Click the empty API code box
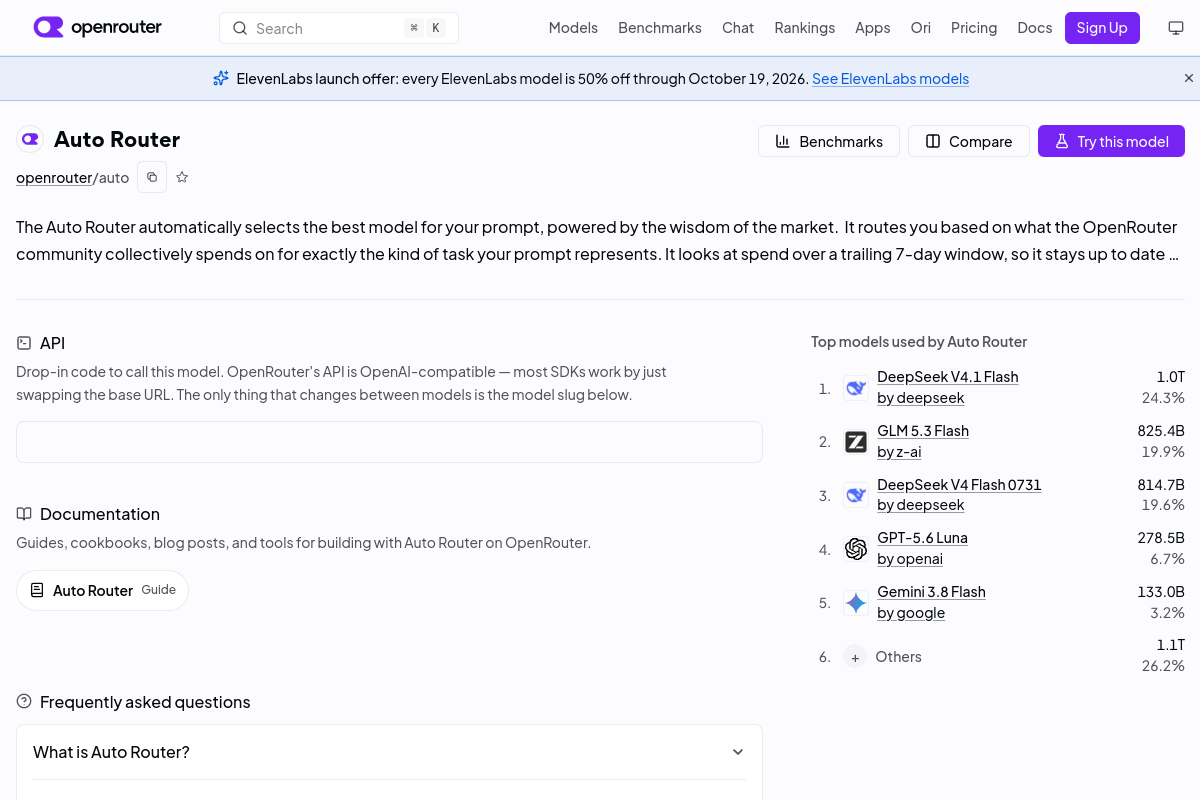Image resolution: width=1200 pixels, height=800 pixels. pyautogui.click(x=389, y=442)
